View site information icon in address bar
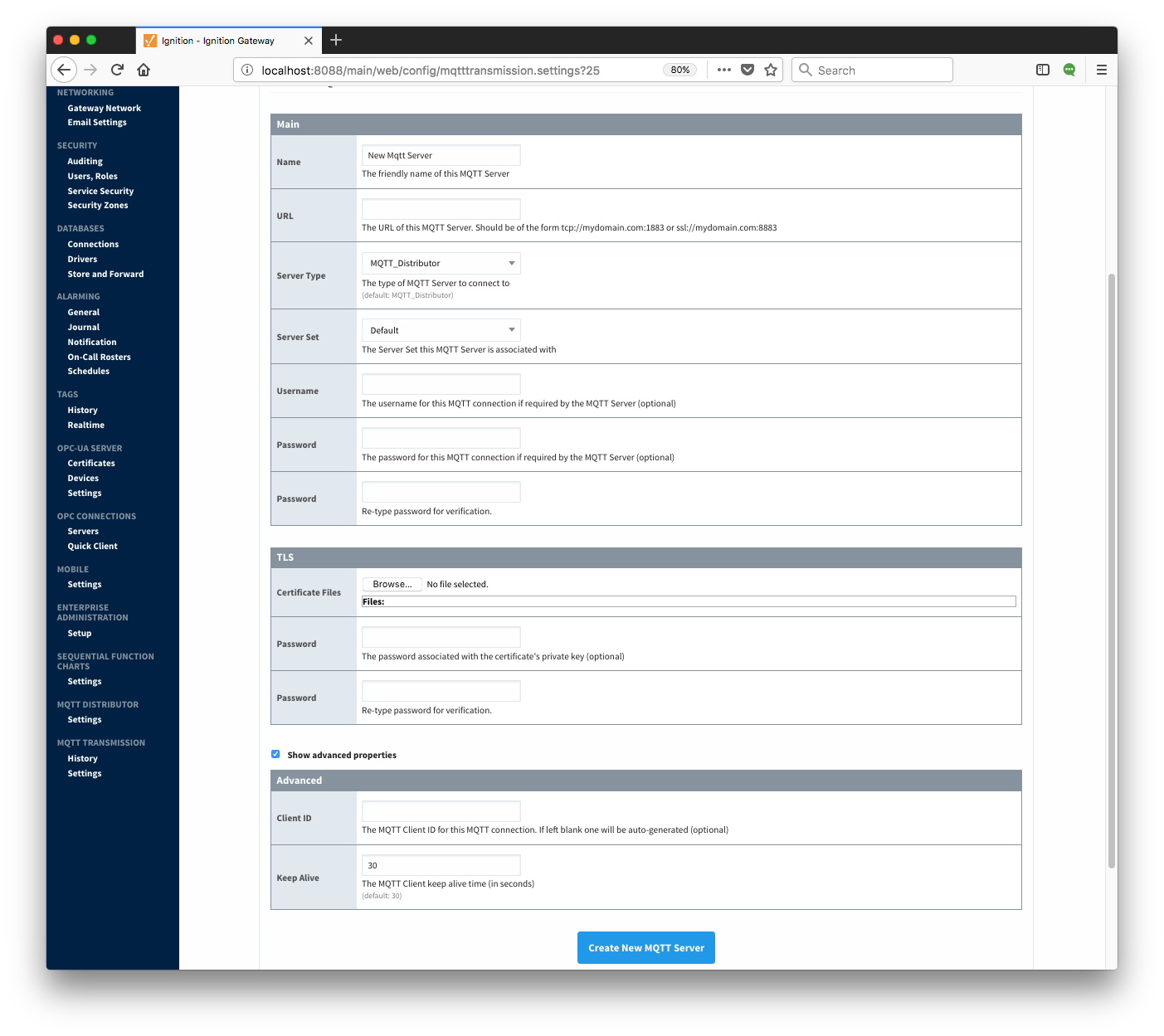This screenshot has width=1164, height=1036. (x=247, y=70)
